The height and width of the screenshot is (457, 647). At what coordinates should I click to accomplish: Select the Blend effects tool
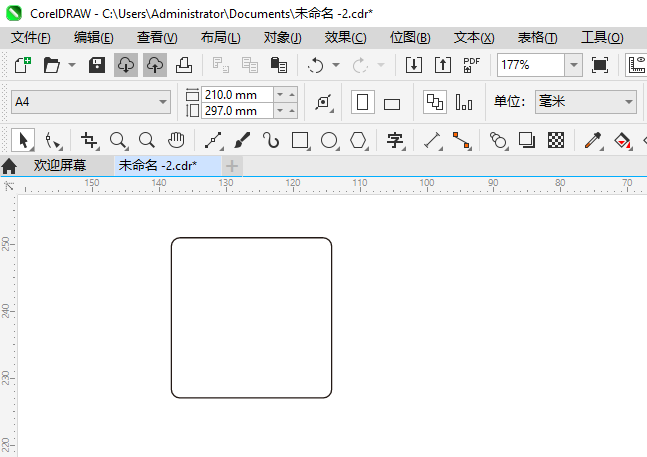(498, 141)
